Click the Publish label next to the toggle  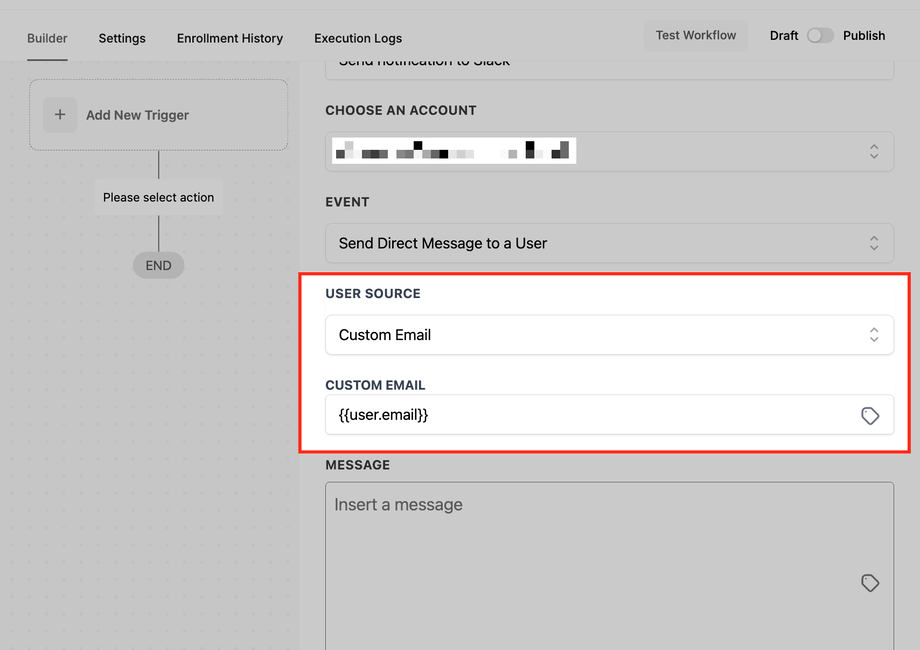pyautogui.click(x=864, y=36)
